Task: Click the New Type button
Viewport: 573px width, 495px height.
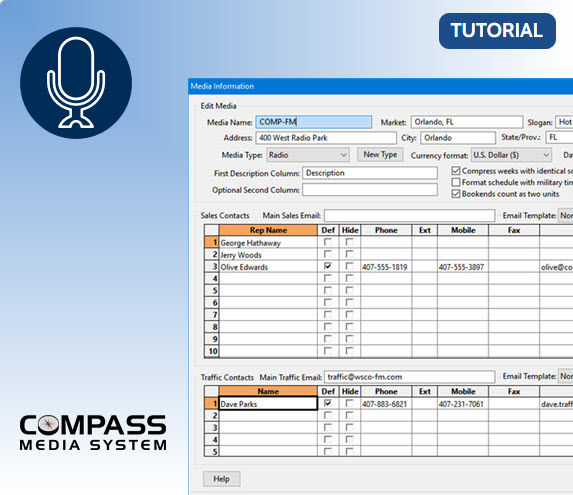Action: 380,155
